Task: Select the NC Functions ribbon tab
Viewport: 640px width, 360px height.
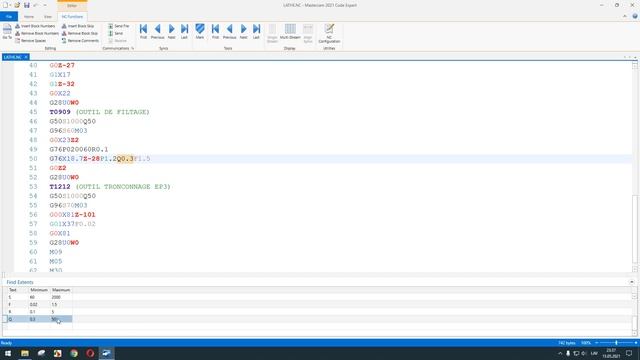Action: [x=72, y=17]
